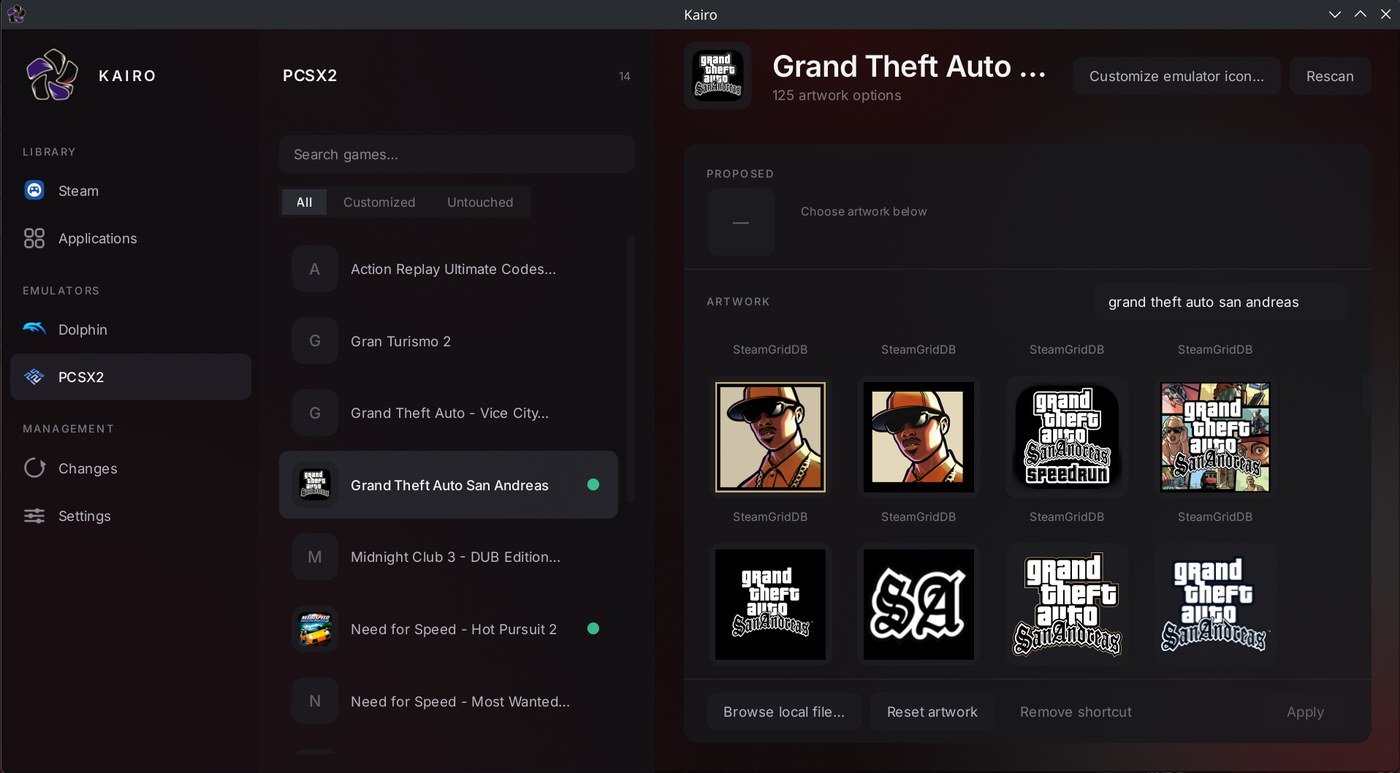
Task: Switch to the All filter tab
Action: click(304, 202)
